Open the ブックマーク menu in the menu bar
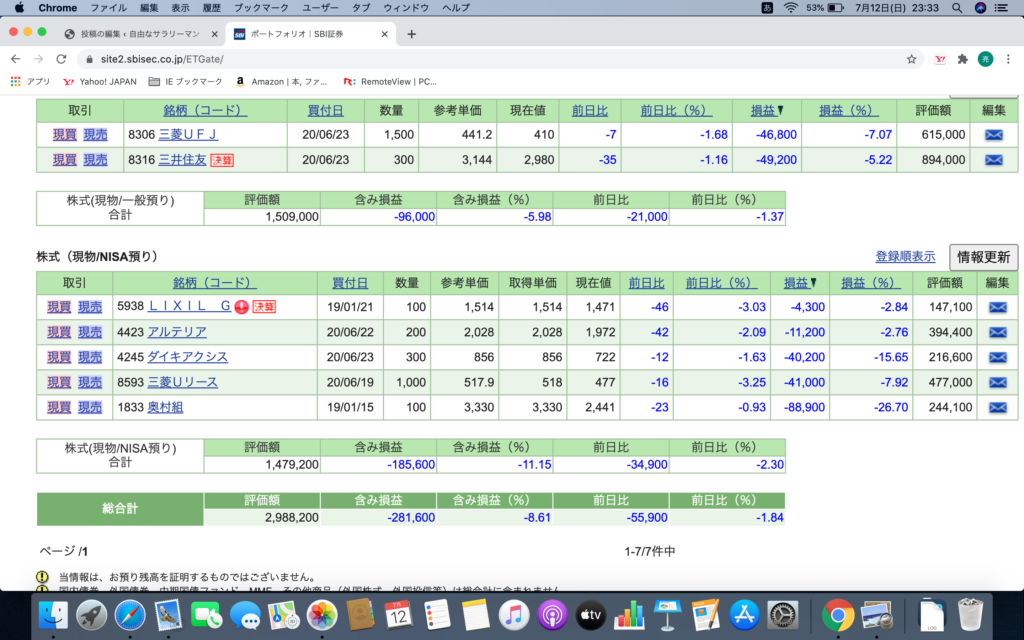1024x640 pixels. pyautogui.click(x=261, y=8)
